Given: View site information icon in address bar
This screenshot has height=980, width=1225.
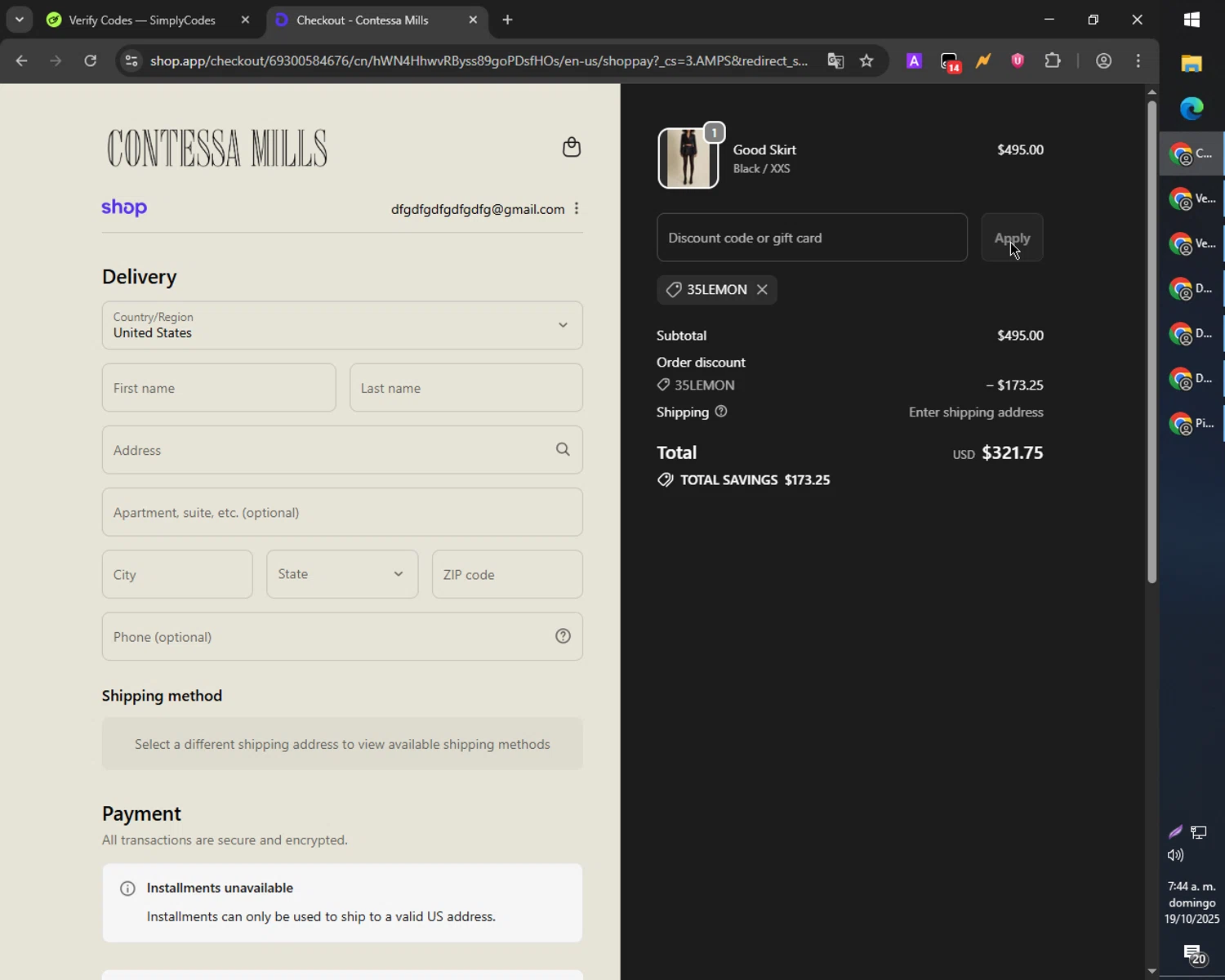Looking at the screenshot, I should [x=131, y=60].
